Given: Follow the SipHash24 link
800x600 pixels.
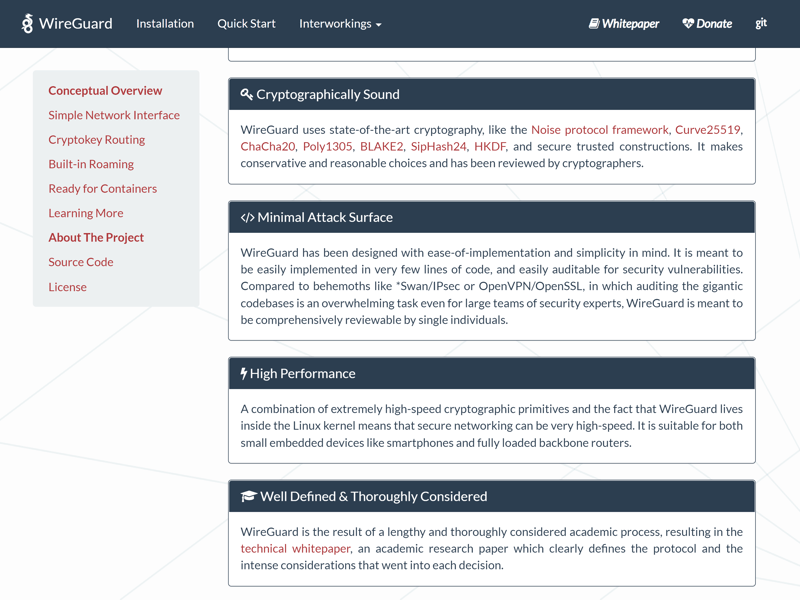Looking at the screenshot, I should (x=438, y=146).
